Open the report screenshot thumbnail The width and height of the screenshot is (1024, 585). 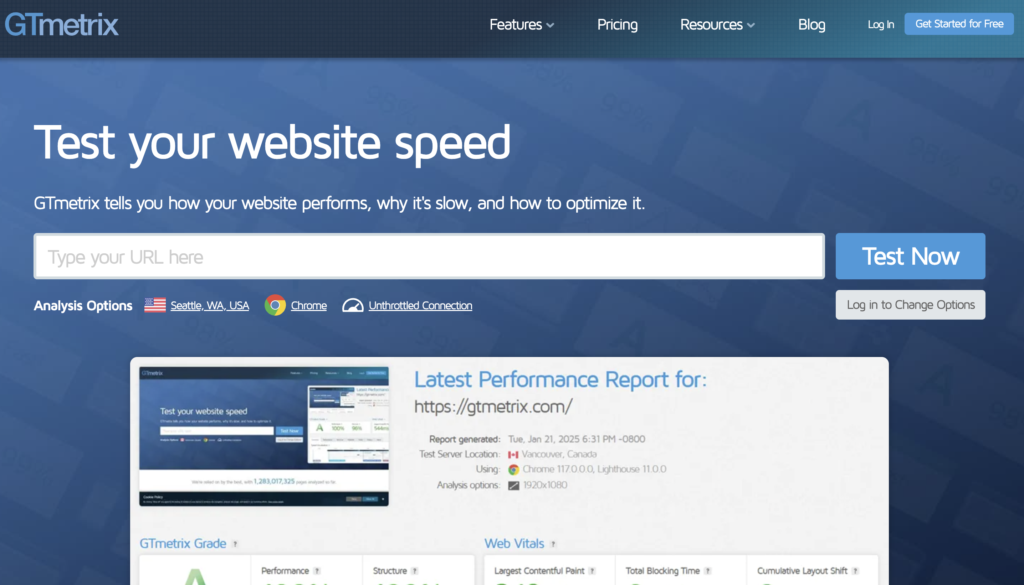[264, 436]
